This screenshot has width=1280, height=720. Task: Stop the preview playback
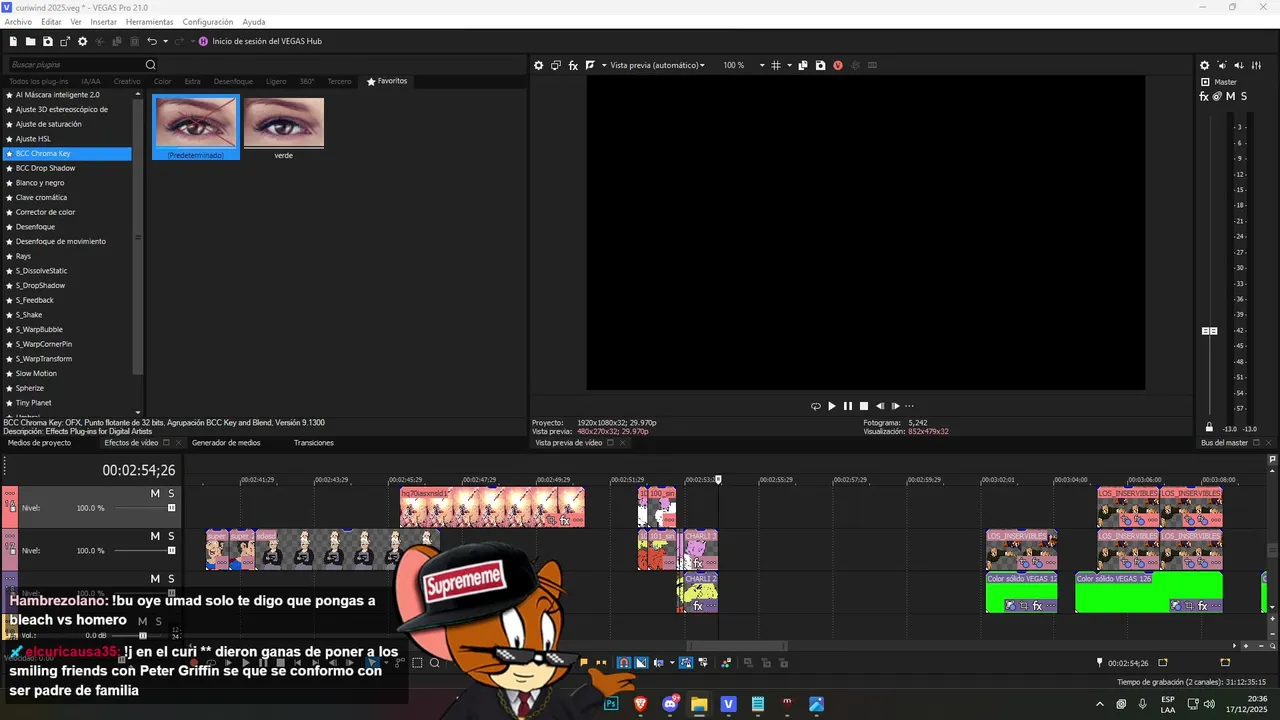tap(864, 406)
